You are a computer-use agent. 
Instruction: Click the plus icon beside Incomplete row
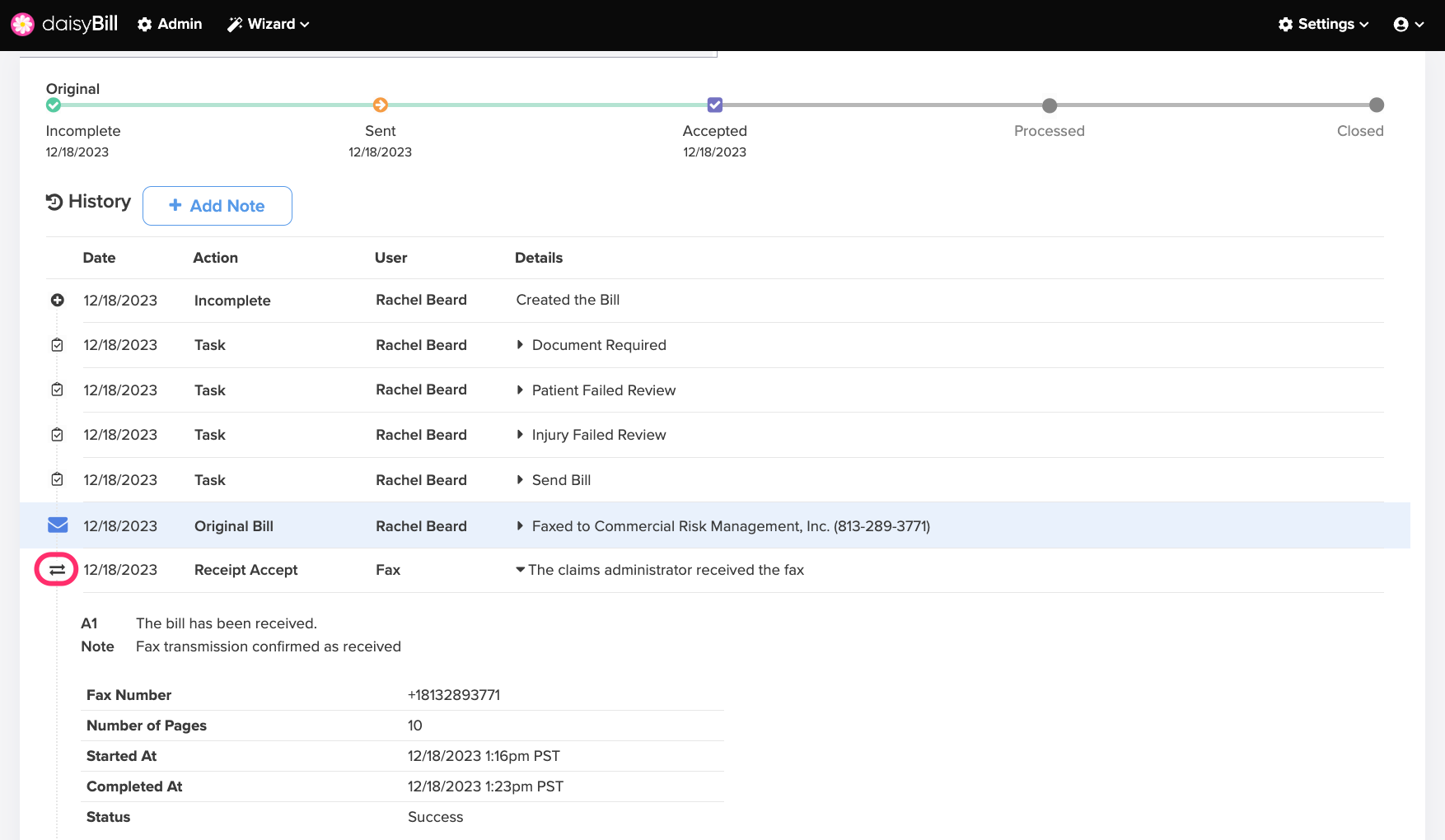pyautogui.click(x=58, y=301)
